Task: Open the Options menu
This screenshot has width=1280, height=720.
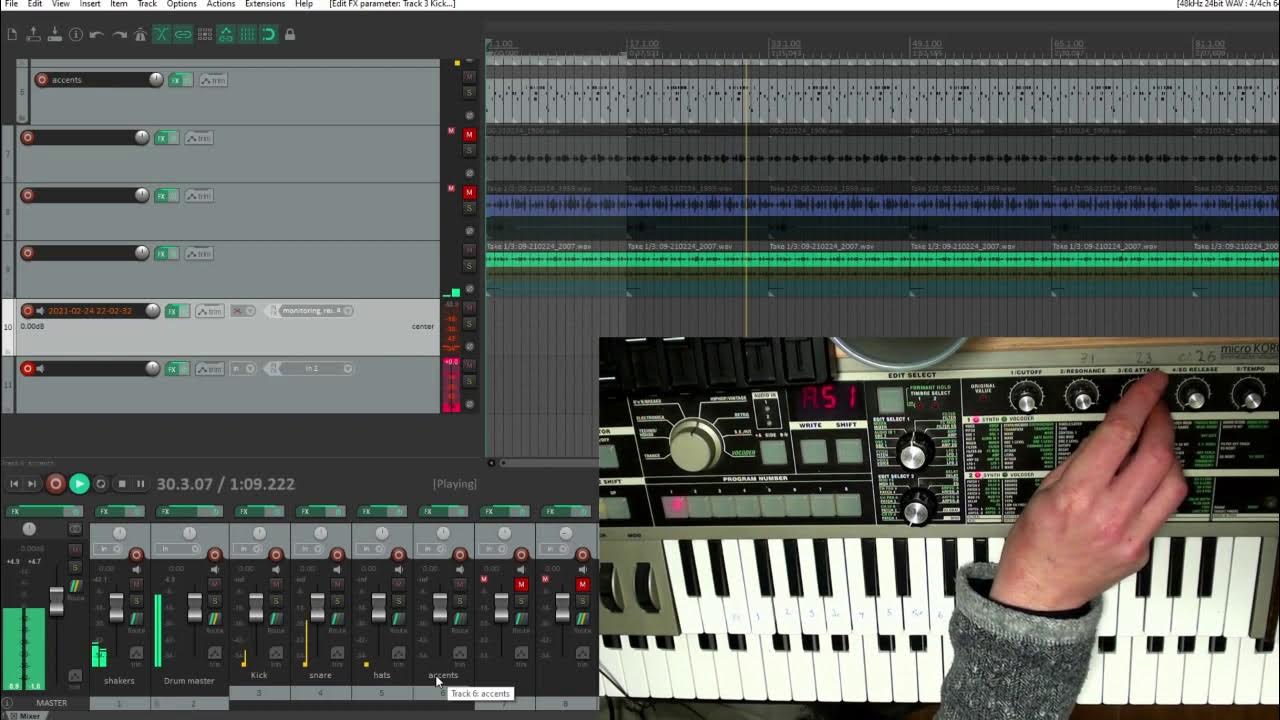Action: tap(181, 4)
